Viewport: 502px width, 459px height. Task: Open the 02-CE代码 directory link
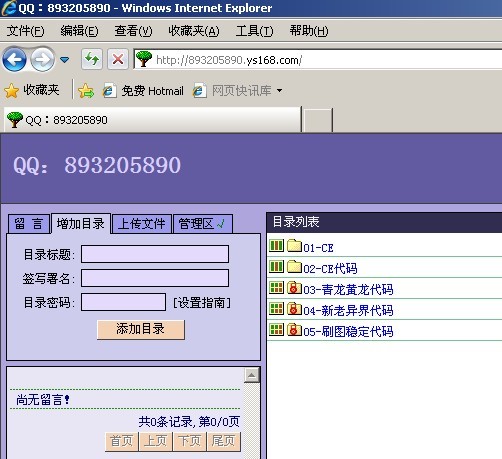coord(330,268)
